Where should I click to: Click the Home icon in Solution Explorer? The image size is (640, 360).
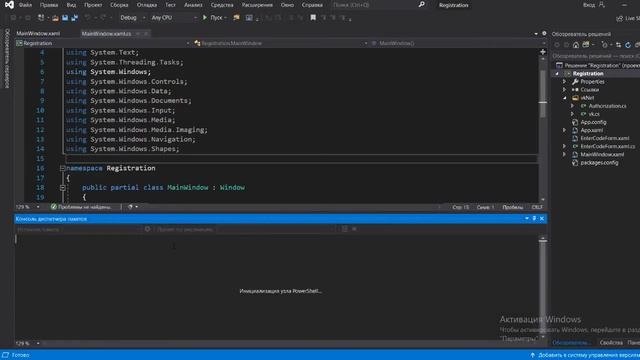click(576, 45)
